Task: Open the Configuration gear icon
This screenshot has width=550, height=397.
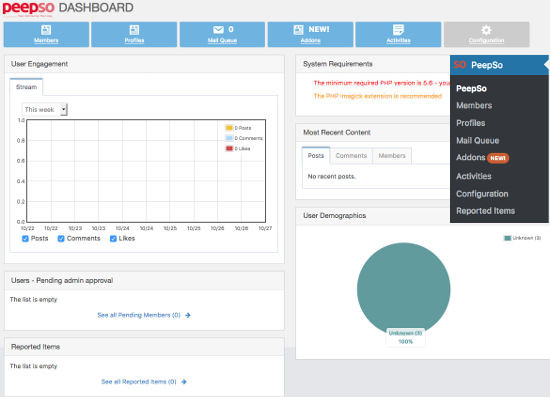Action: click(486, 30)
